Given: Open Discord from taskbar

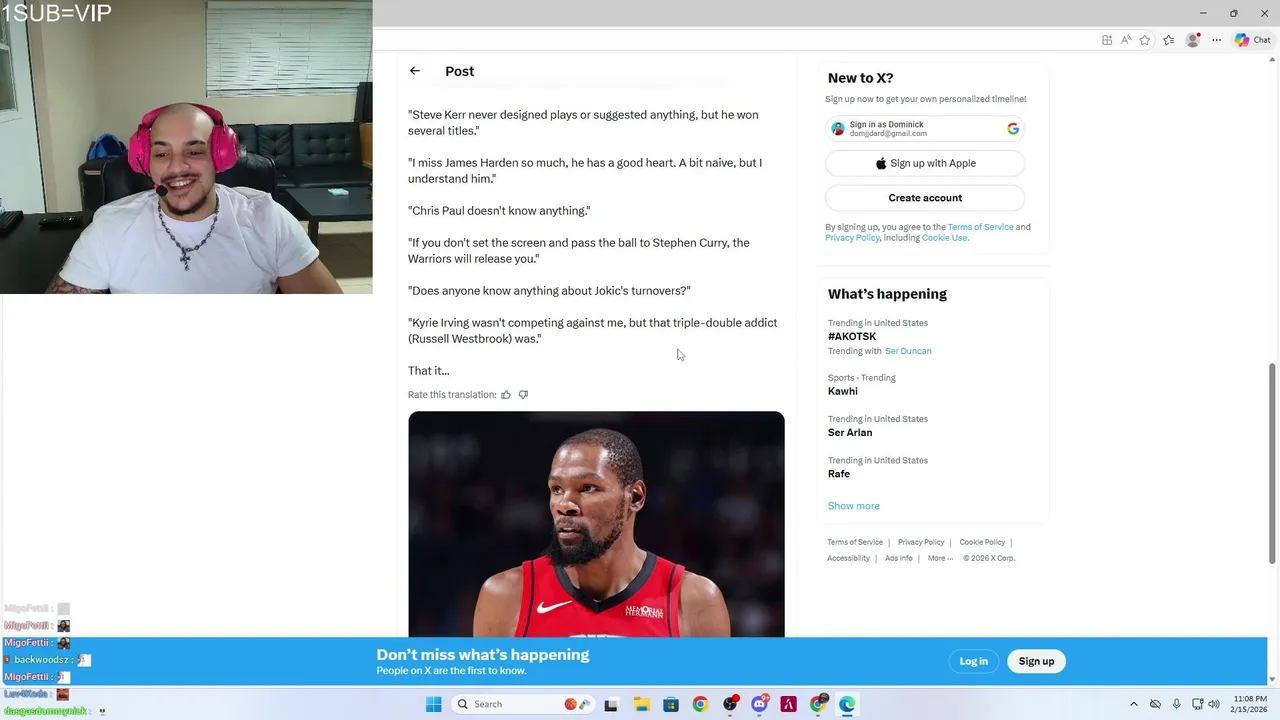Looking at the screenshot, I should pyautogui.click(x=759, y=704).
